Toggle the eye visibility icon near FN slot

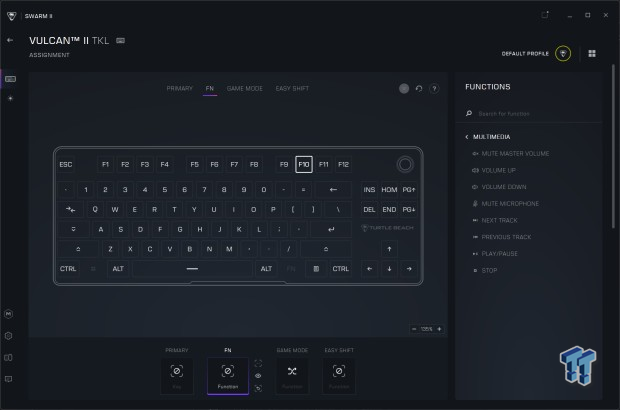click(x=258, y=376)
